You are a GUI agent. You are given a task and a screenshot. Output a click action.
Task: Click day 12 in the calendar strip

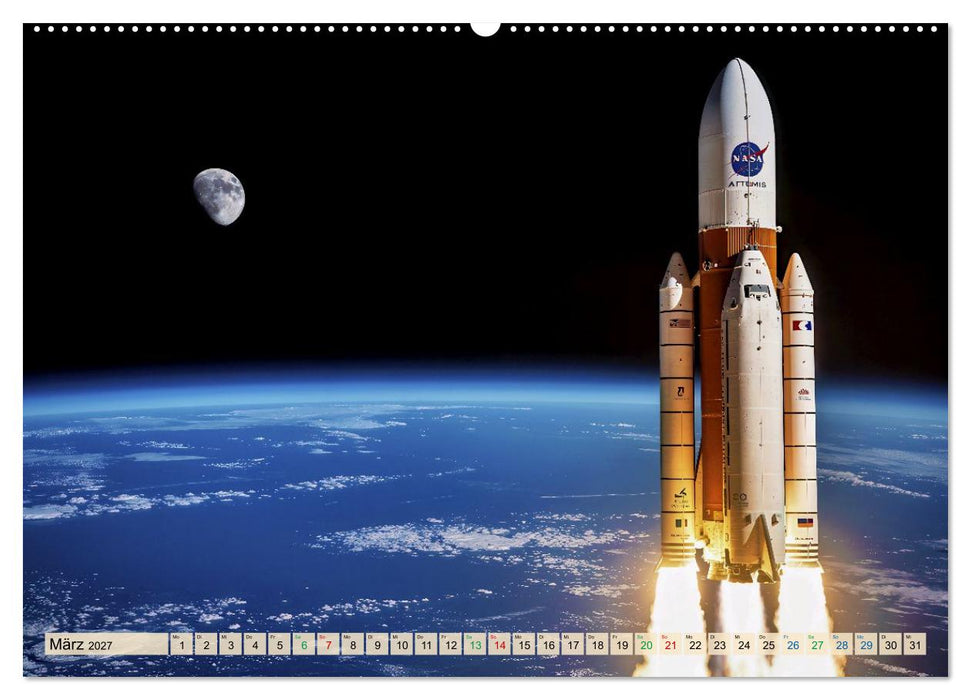[450, 644]
